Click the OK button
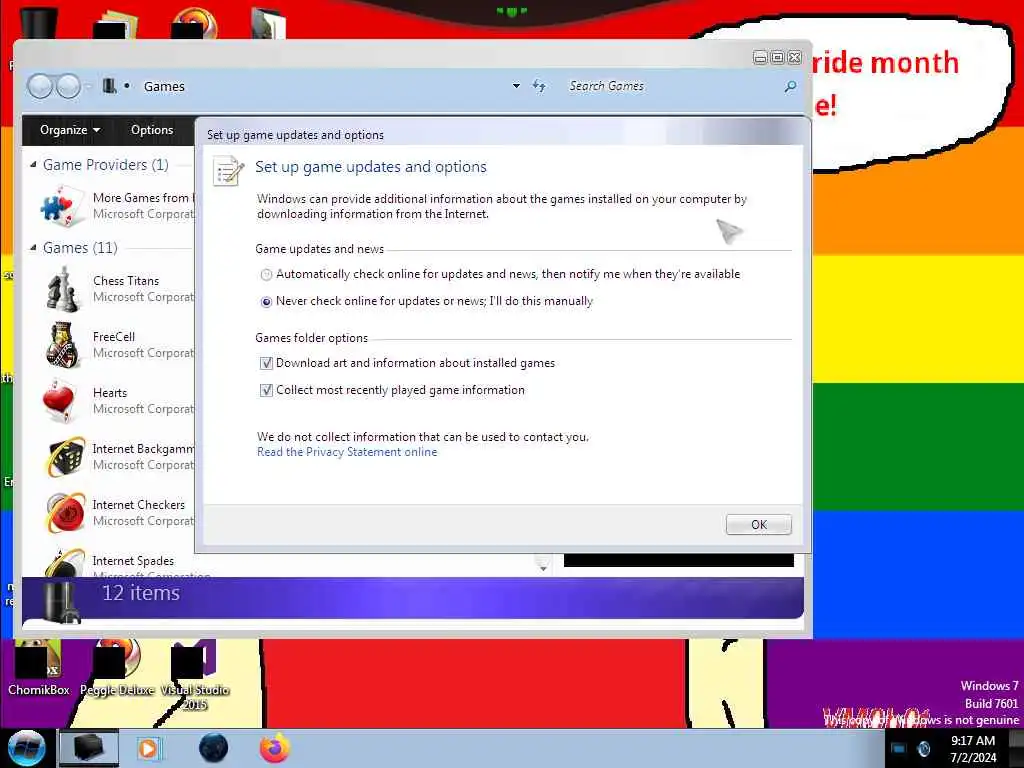Viewport: 1024px width, 768px height. (758, 524)
